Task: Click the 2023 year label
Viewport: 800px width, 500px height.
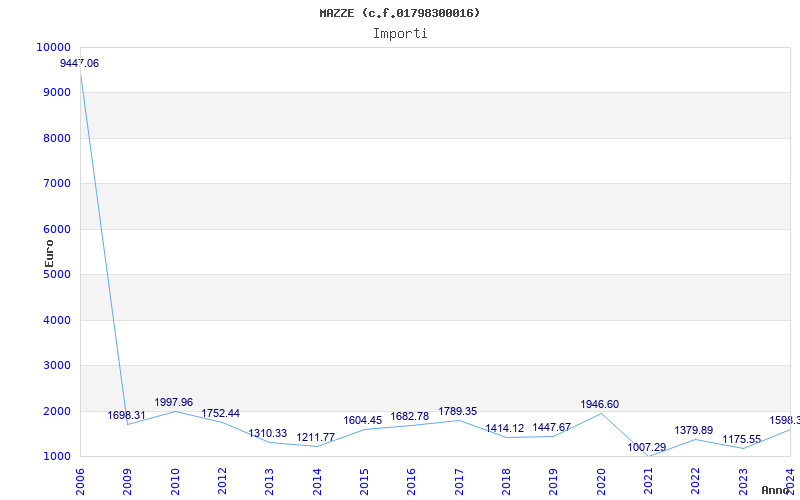Action: [x=743, y=481]
